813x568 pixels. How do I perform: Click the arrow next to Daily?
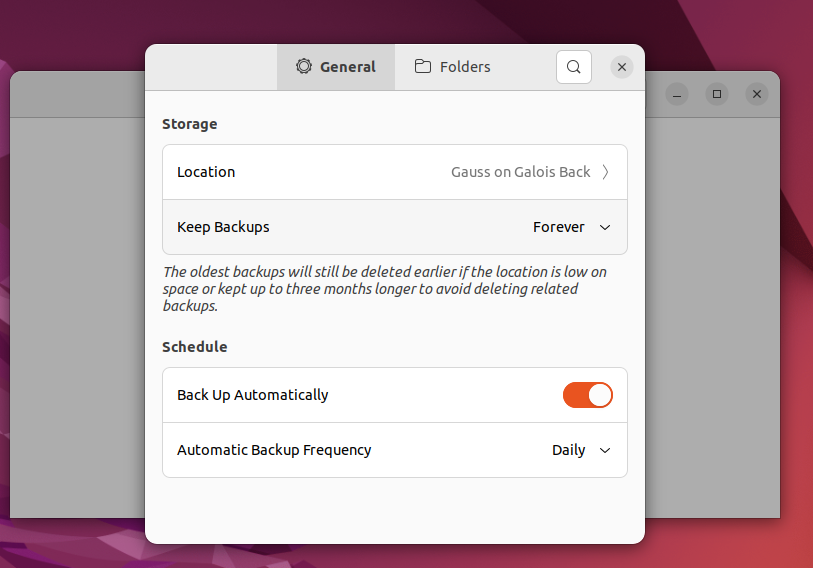coord(605,450)
